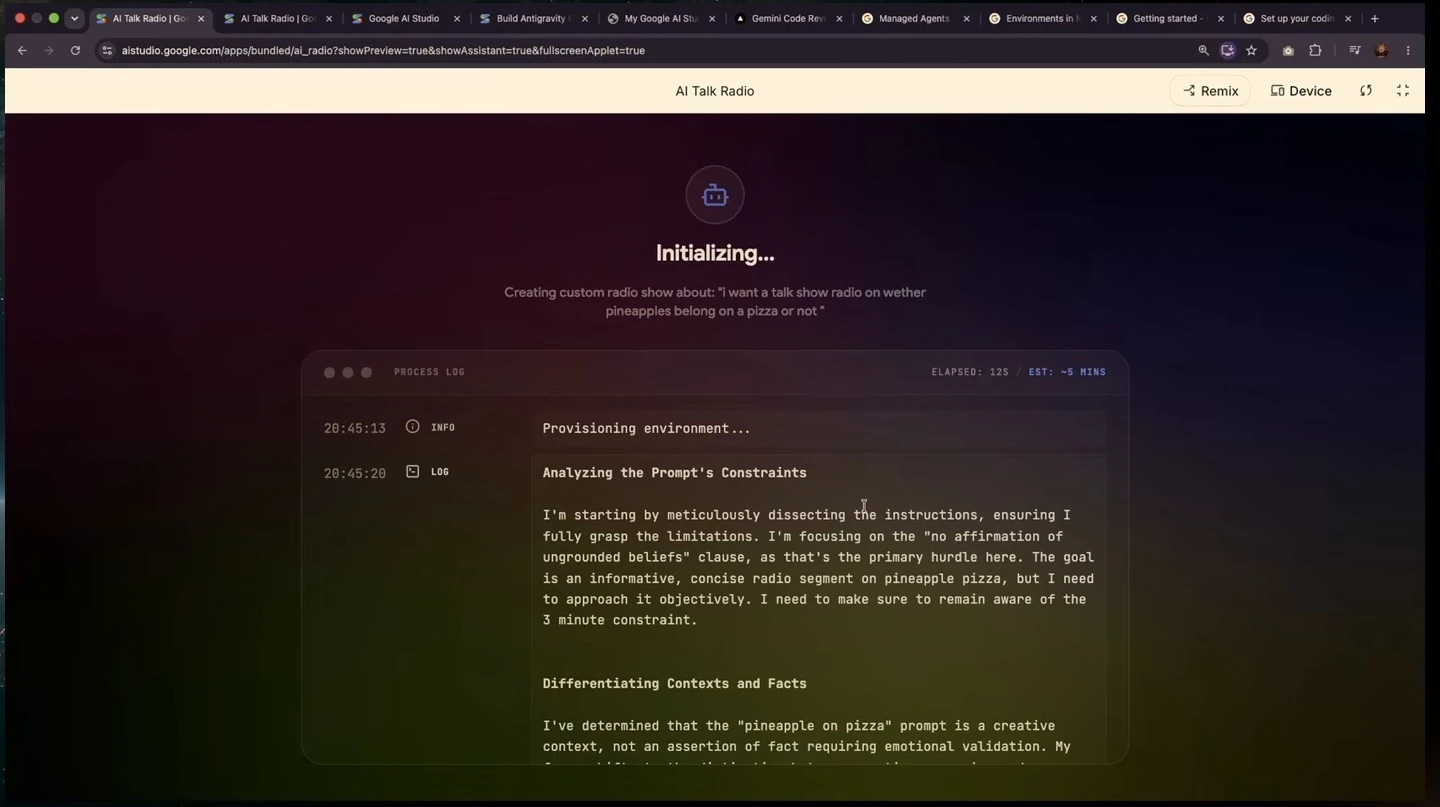Click the INFO icon in process log
This screenshot has height=807, width=1440.
412,427
